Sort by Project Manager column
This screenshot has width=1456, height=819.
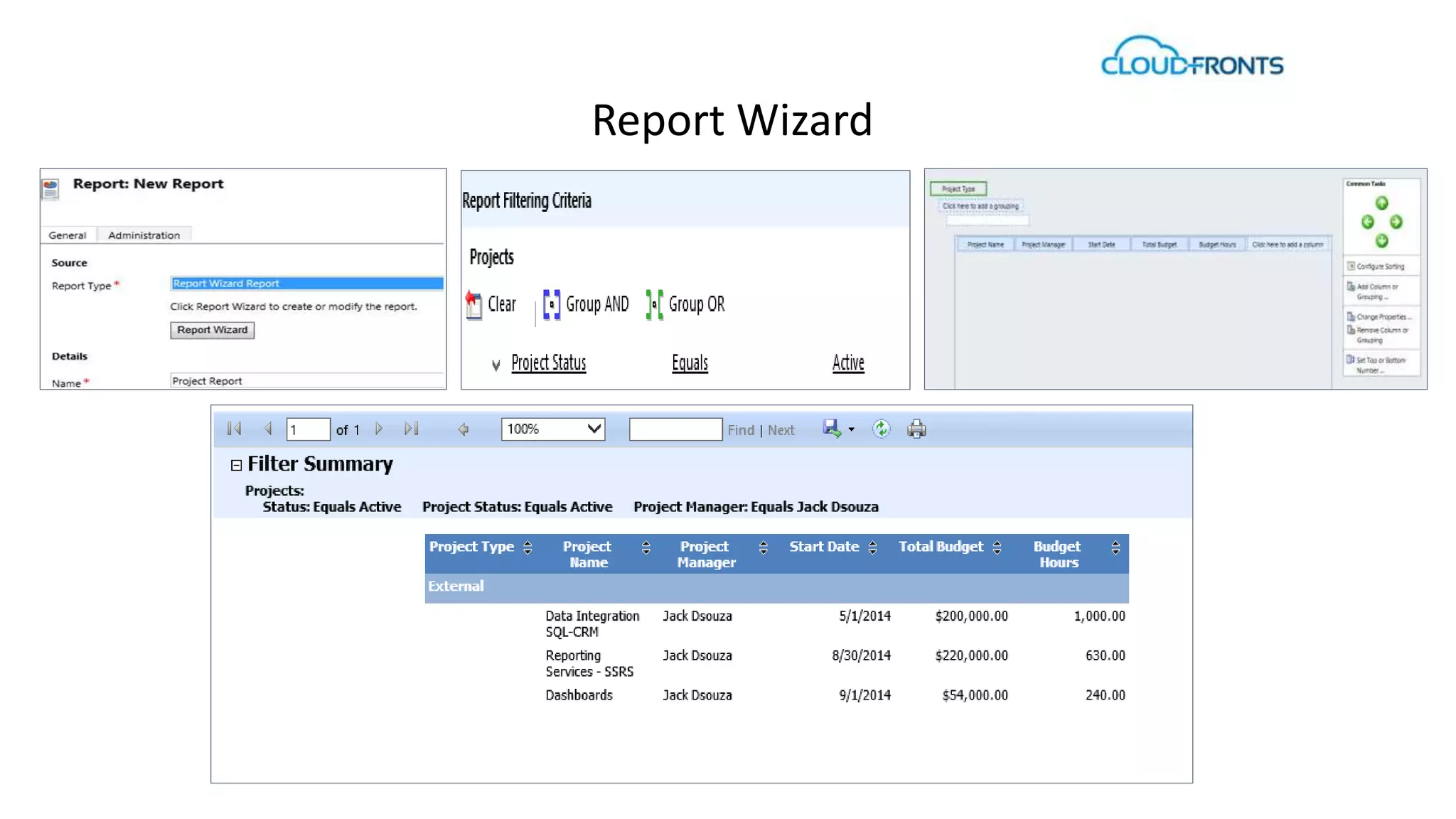click(763, 547)
